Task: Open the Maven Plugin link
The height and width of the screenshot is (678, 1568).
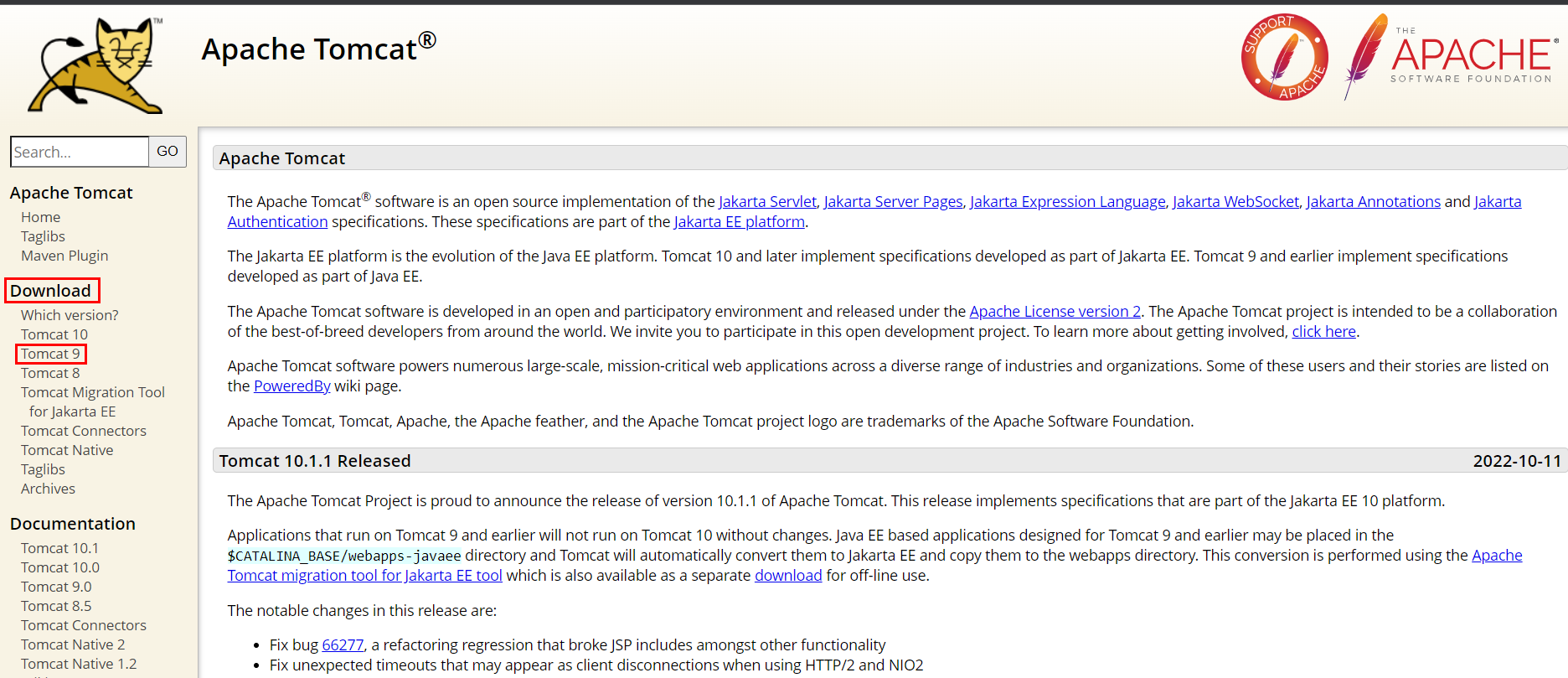Action: coord(64,256)
